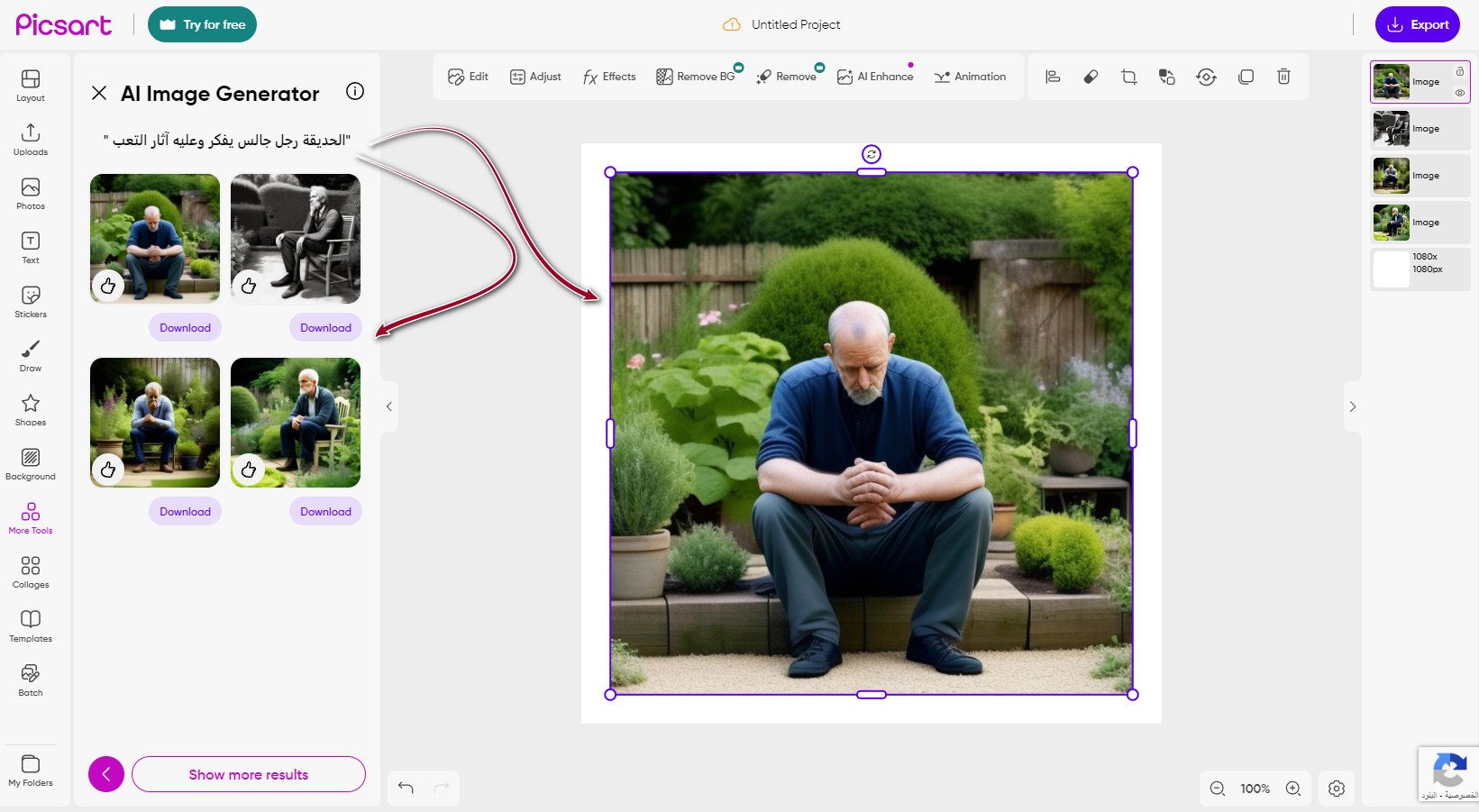Viewport: 1479px width, 812px height.
Task: Hide the top Image layer with eye icon
Action: pyautogui.click(x=1460, y=93)
